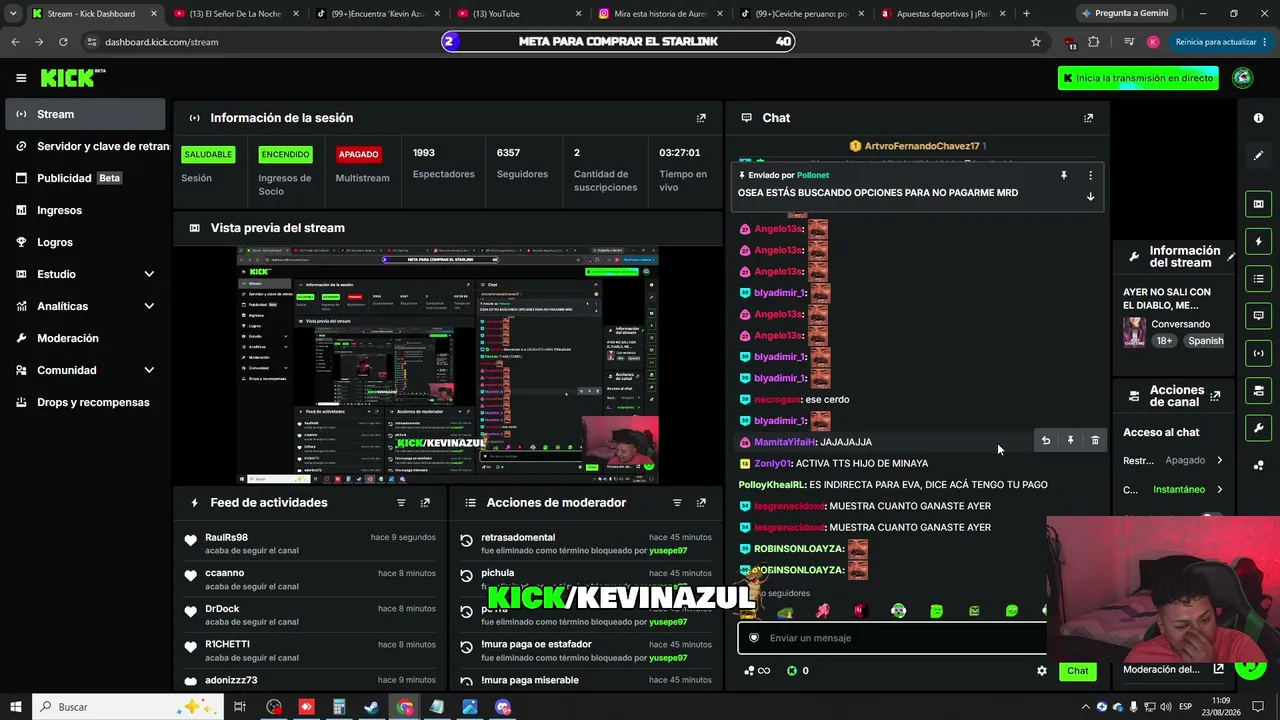Filter the Acciones de moderador list
1280x720 pixels.
pyautogui.click(x=677, y=503)
